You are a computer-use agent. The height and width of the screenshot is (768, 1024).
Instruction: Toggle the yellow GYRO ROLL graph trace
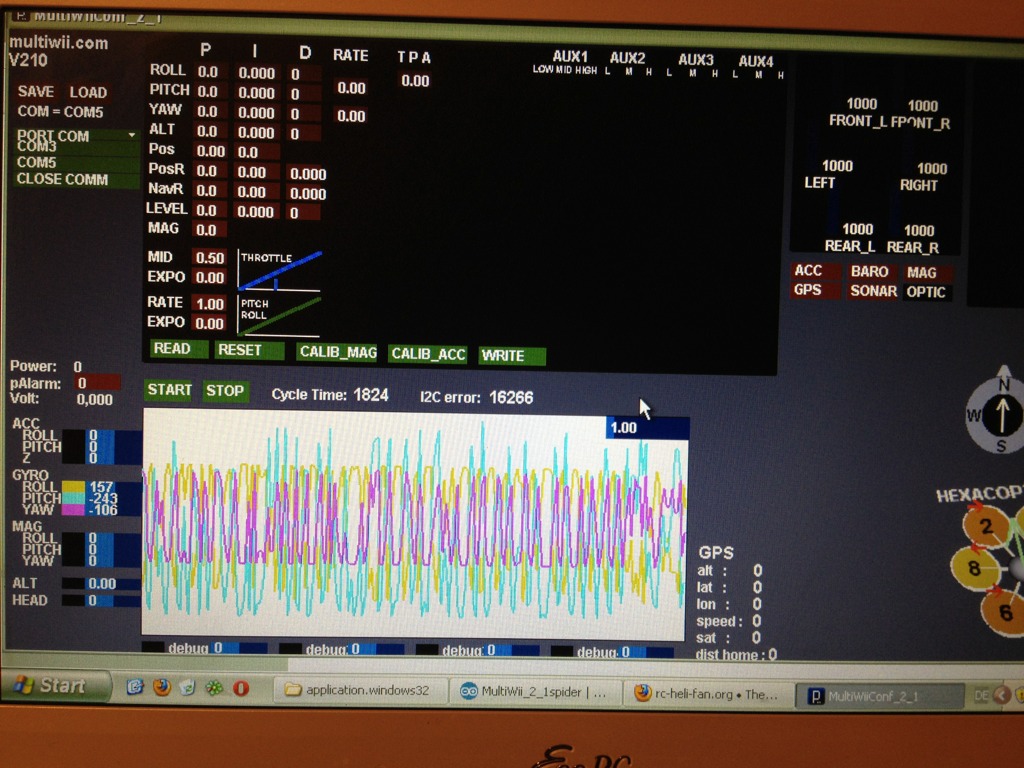click(73, 487)
